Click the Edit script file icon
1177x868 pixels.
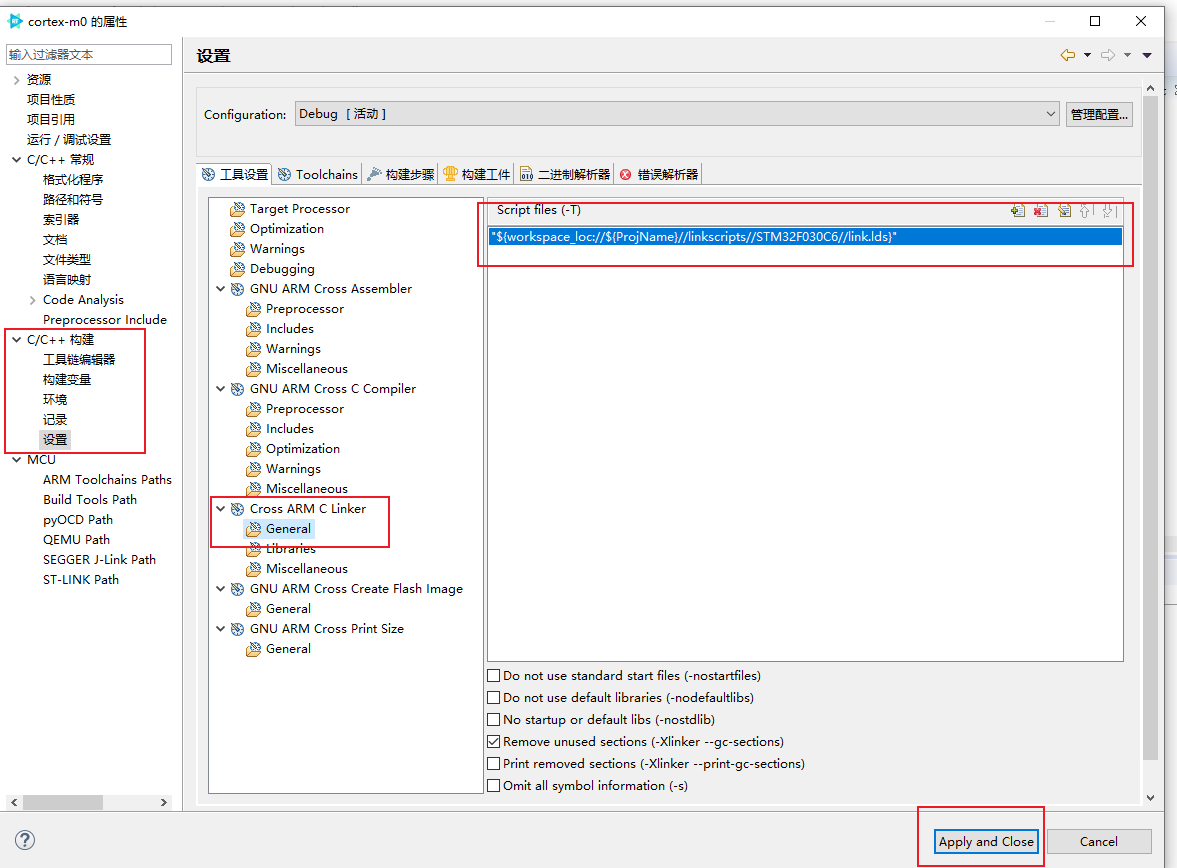pyautogui.click(x=1064, y=210)
